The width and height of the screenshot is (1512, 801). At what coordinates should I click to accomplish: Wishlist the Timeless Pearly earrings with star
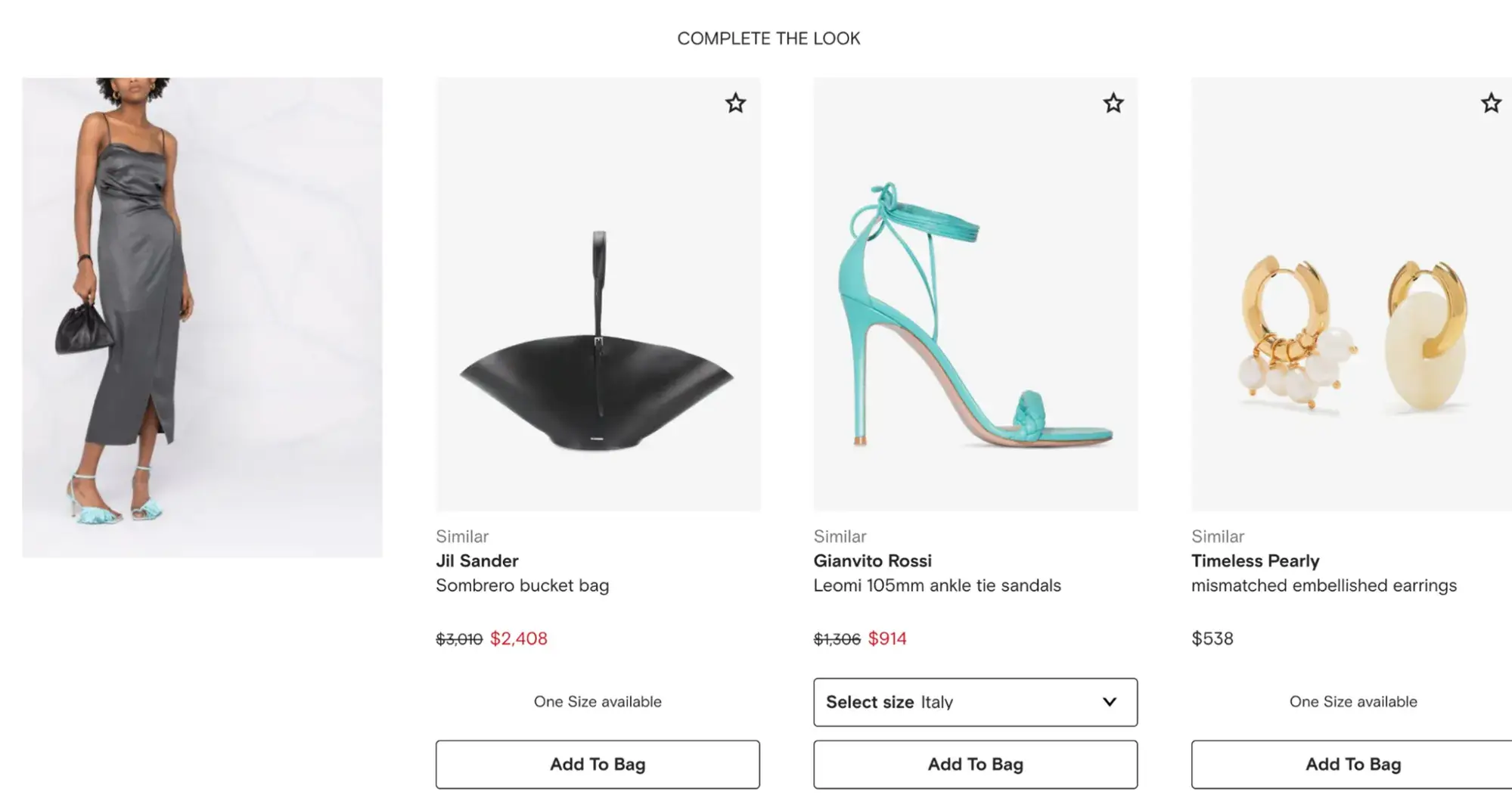click(1490, 103)
